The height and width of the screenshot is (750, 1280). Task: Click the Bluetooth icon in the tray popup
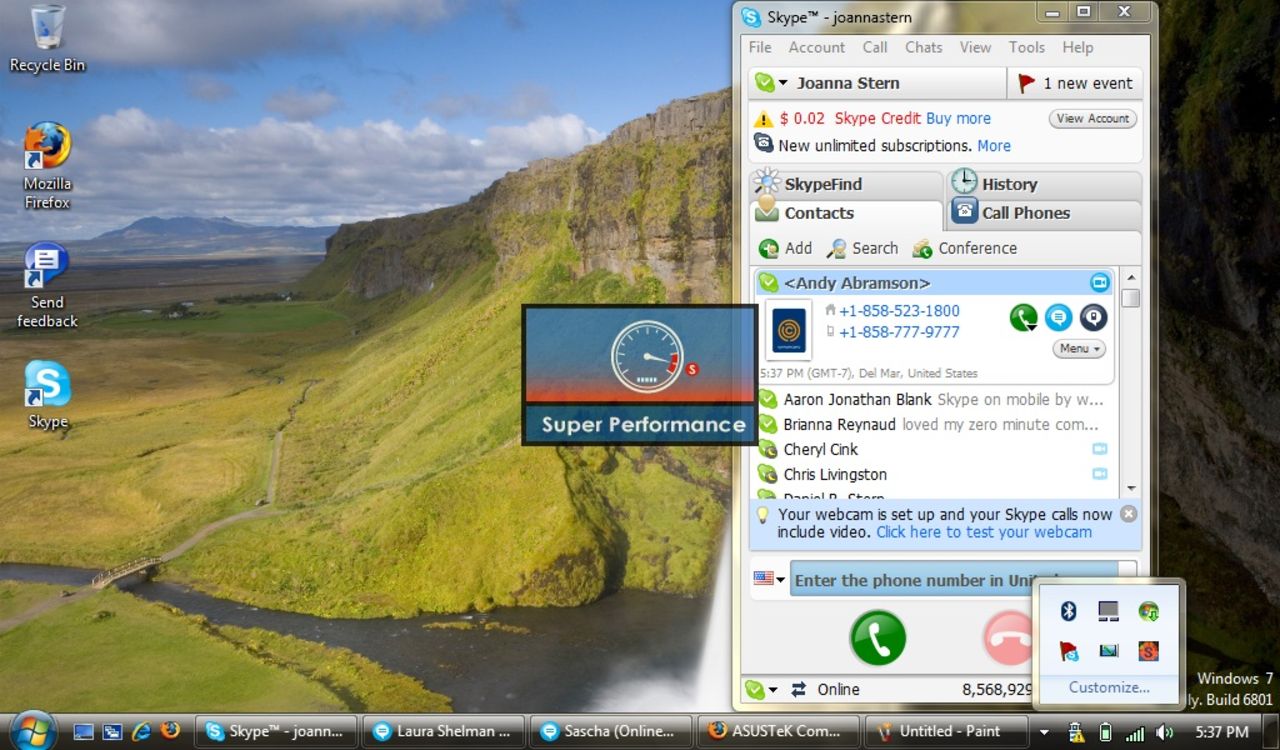(1068, 610)
